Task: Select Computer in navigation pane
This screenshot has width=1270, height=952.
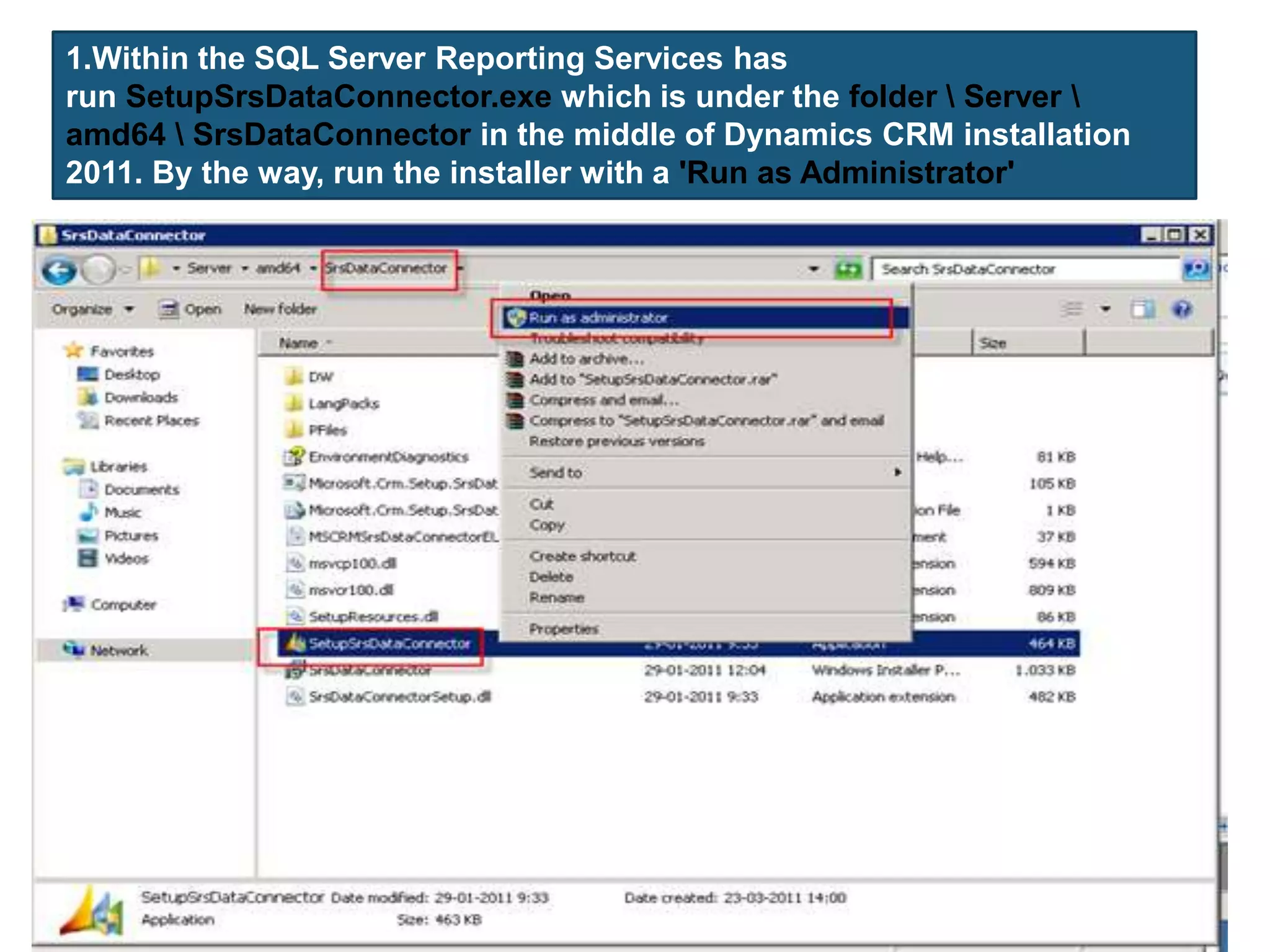Action: [110, 604]
